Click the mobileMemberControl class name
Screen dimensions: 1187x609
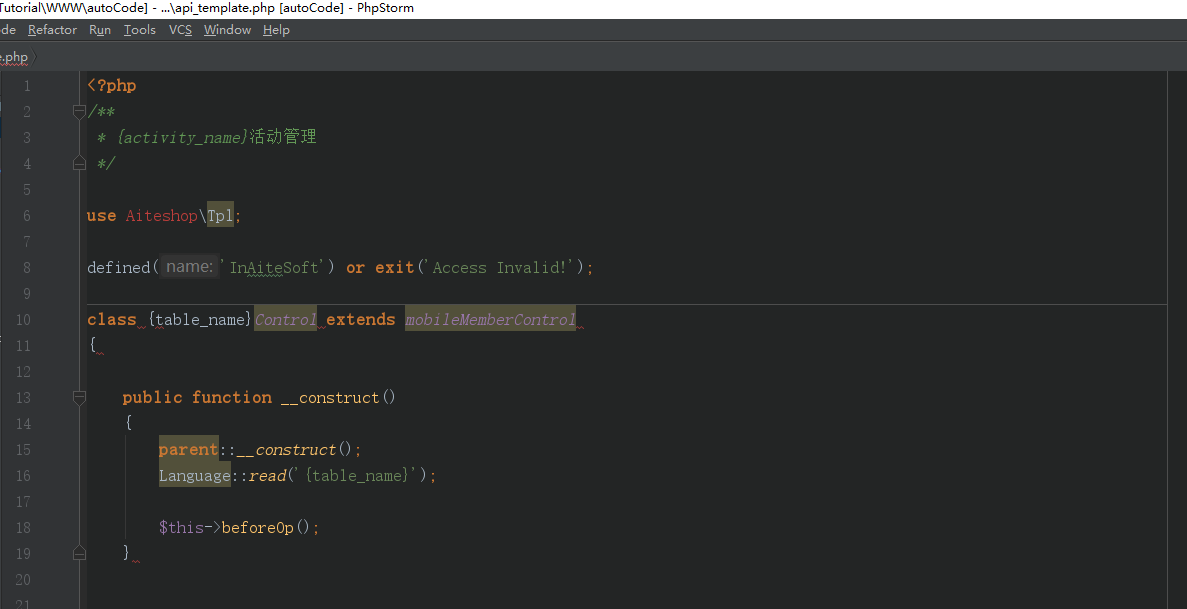[491, 320]
